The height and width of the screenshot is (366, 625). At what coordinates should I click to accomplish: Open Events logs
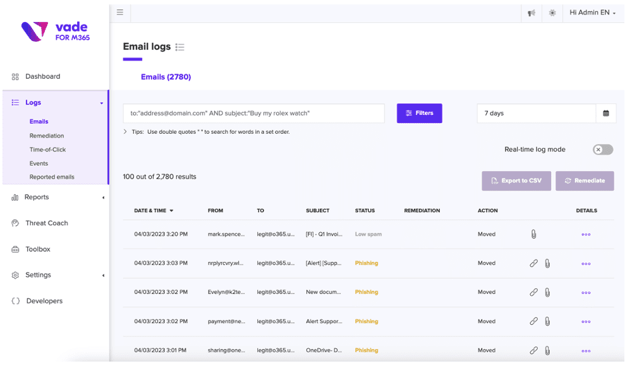pos(39,163)
